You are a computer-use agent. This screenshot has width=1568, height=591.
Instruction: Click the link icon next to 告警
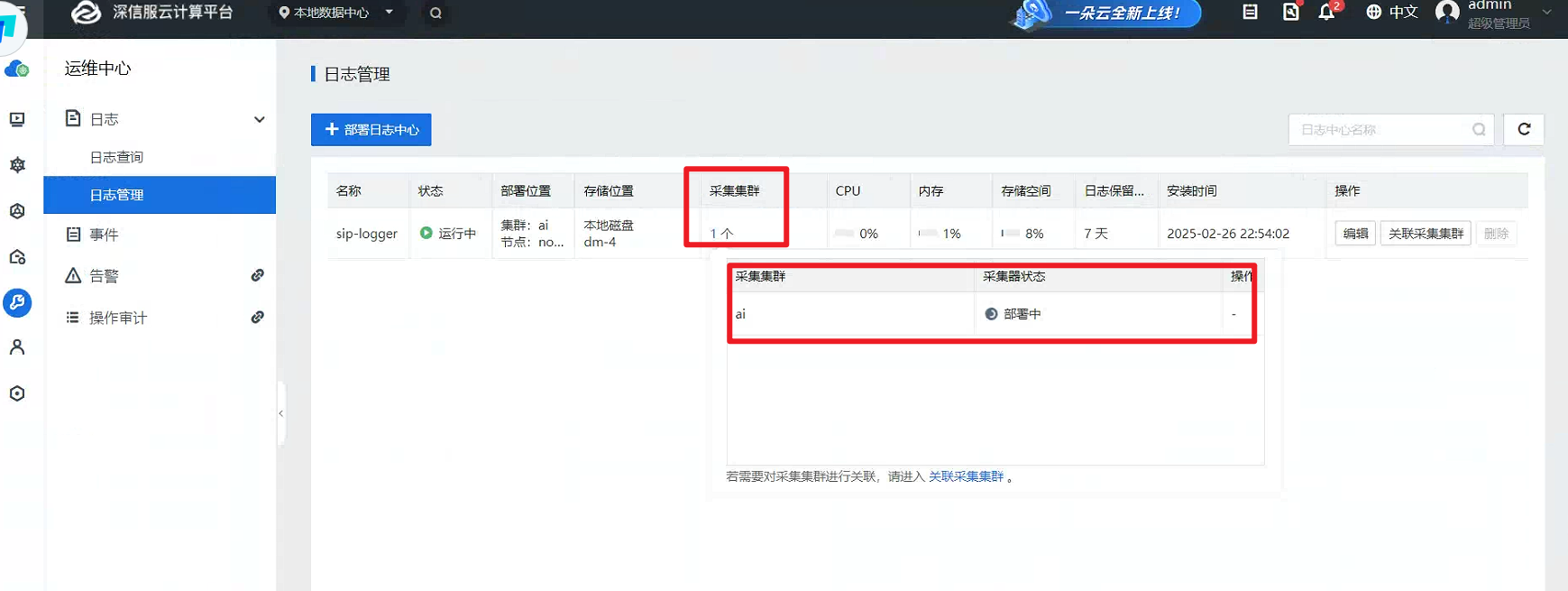coord(257,275)
